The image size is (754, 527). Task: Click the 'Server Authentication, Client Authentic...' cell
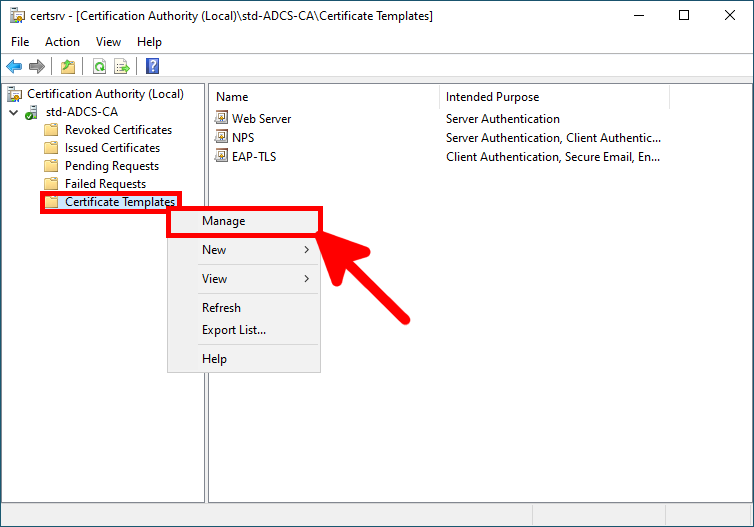[x=553, y=138]
